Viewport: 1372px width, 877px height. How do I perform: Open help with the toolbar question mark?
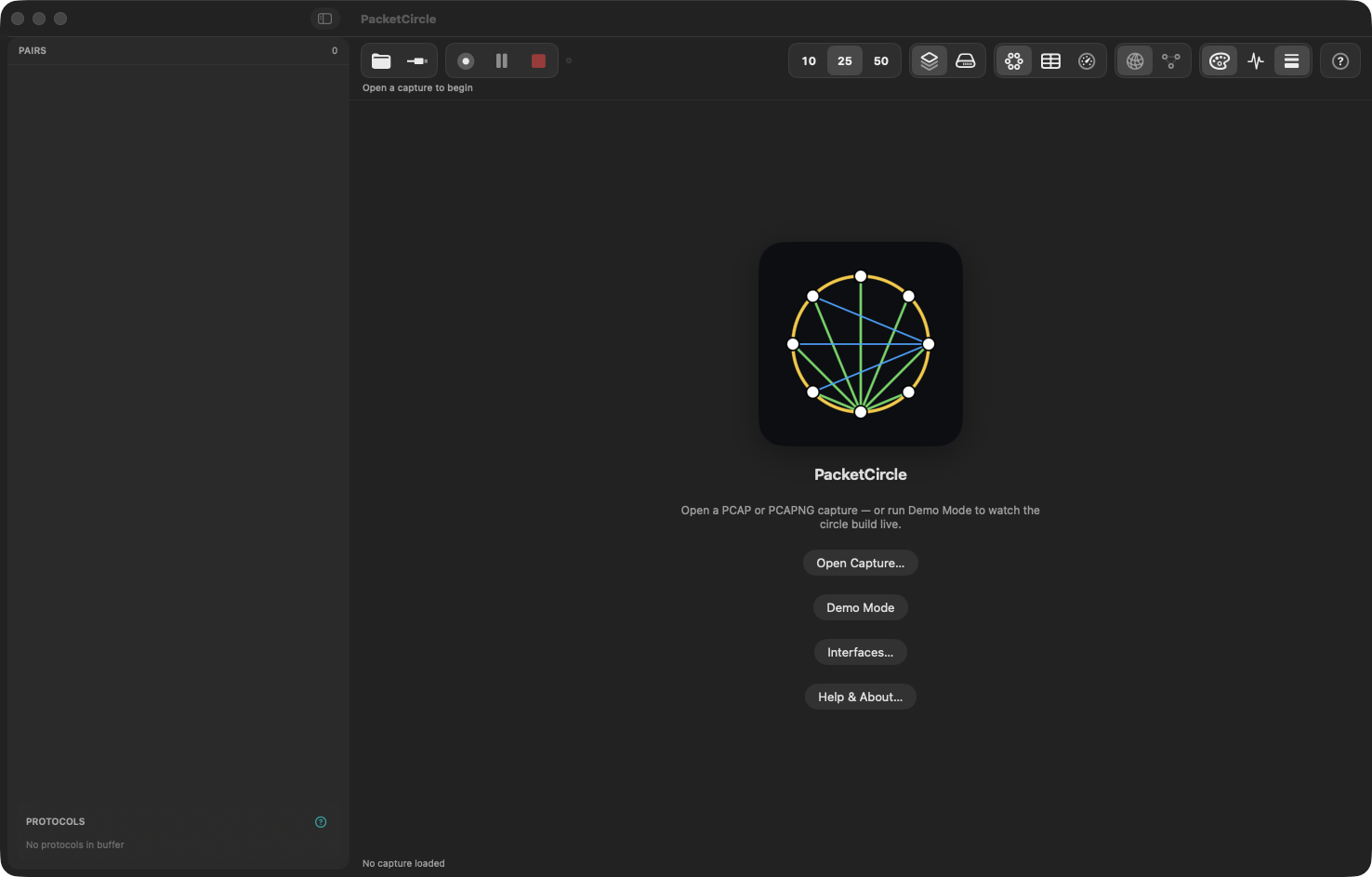point(1340,60)
